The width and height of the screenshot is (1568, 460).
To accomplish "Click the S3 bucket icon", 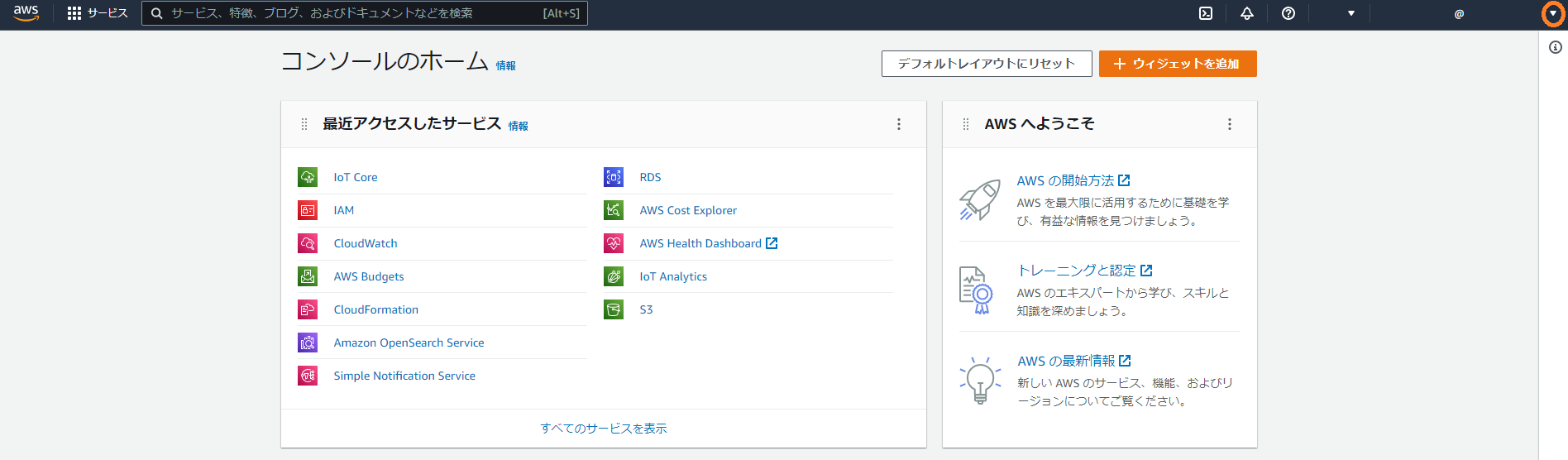I will click(x=614, y=309).
